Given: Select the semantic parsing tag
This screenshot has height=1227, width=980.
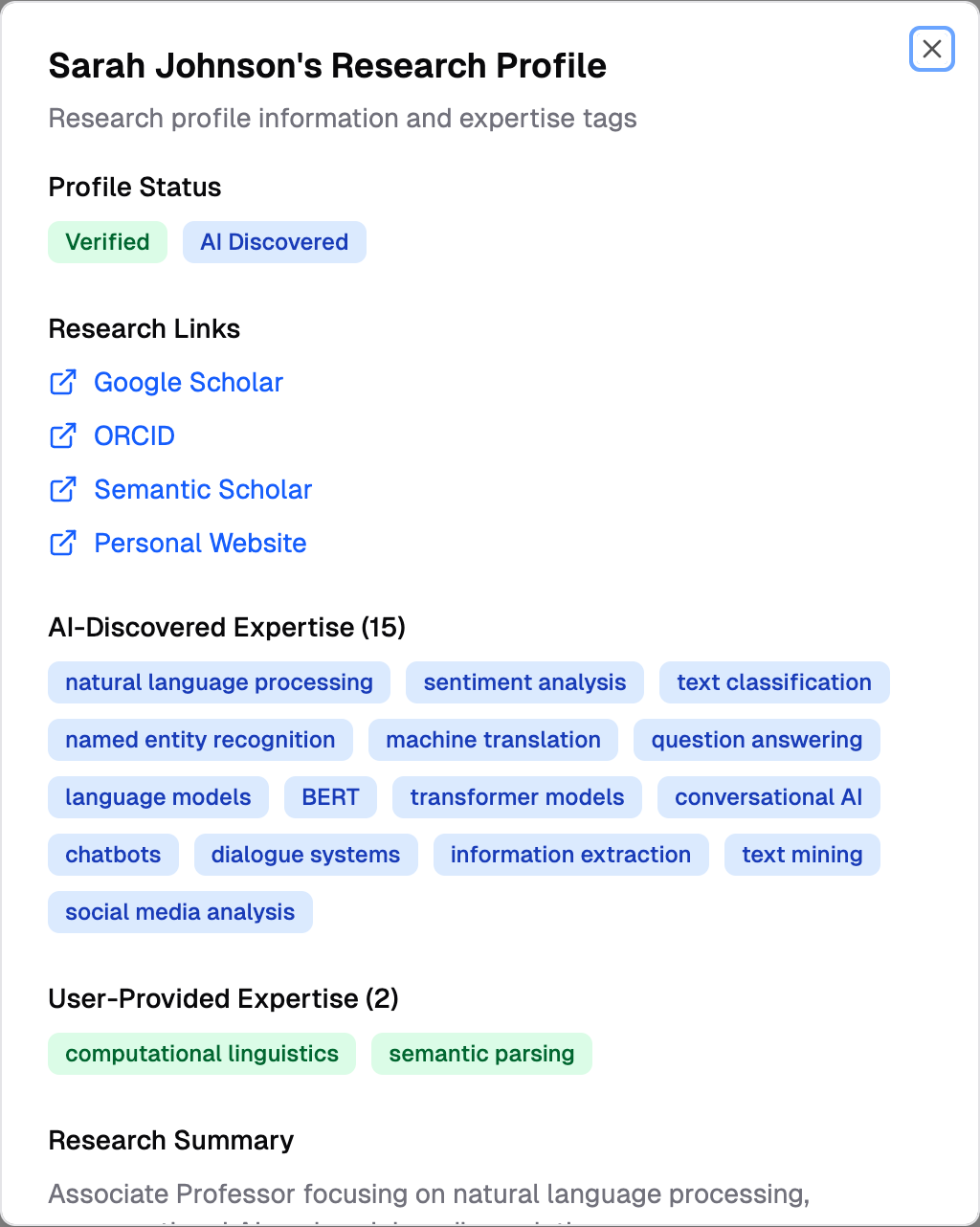Looking at the screenshot, I should click(481, 1054).
